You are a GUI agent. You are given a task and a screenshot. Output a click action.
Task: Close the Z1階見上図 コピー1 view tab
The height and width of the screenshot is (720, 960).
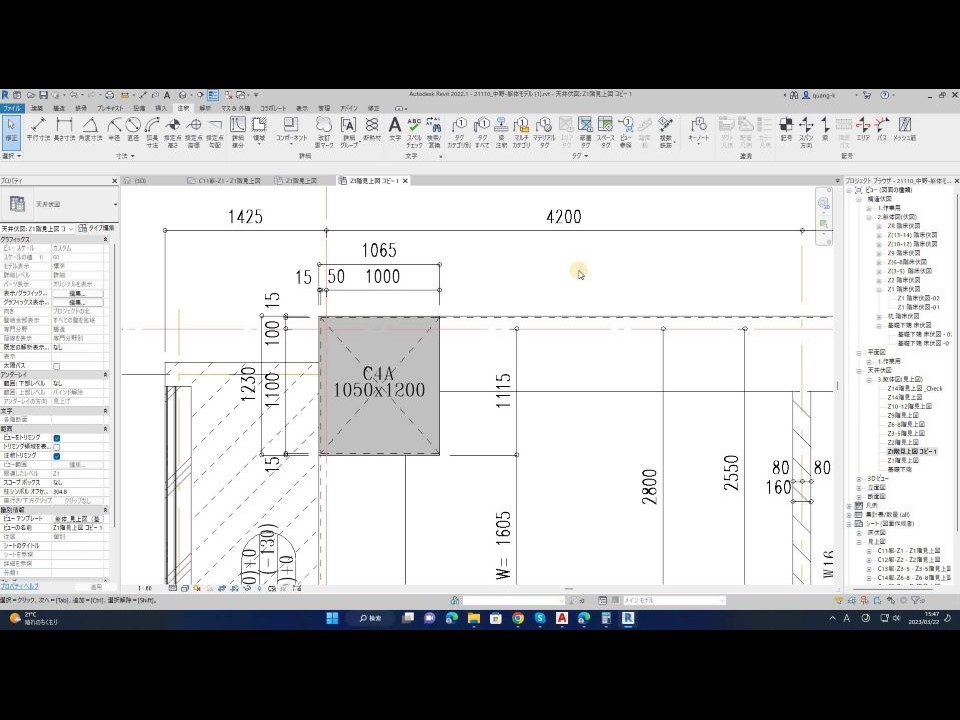405,181
